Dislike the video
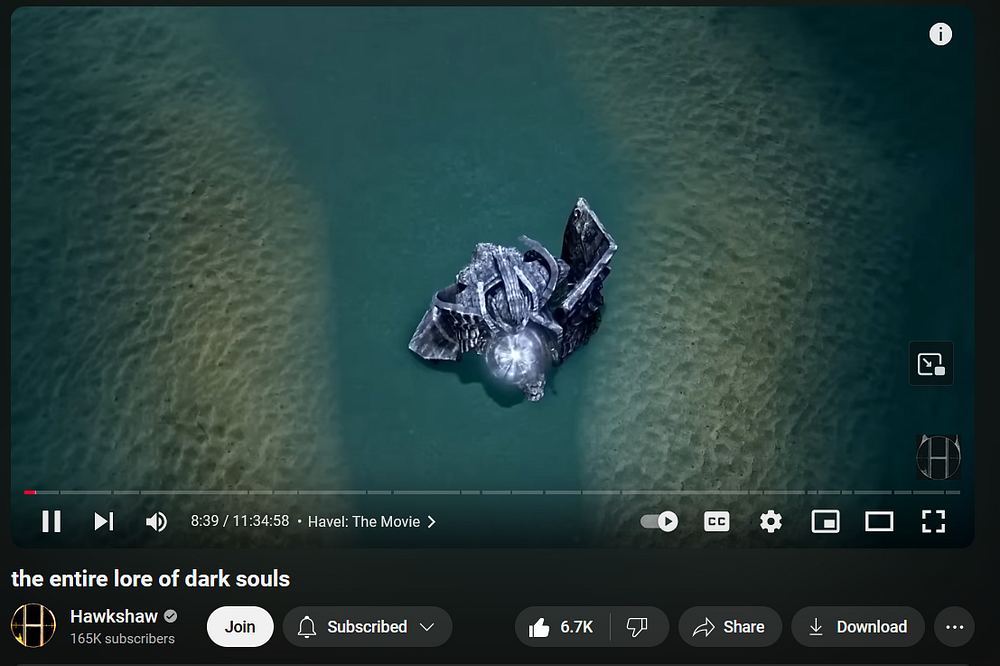This screenshot has height=666, width=1000. tap(638, 626)
